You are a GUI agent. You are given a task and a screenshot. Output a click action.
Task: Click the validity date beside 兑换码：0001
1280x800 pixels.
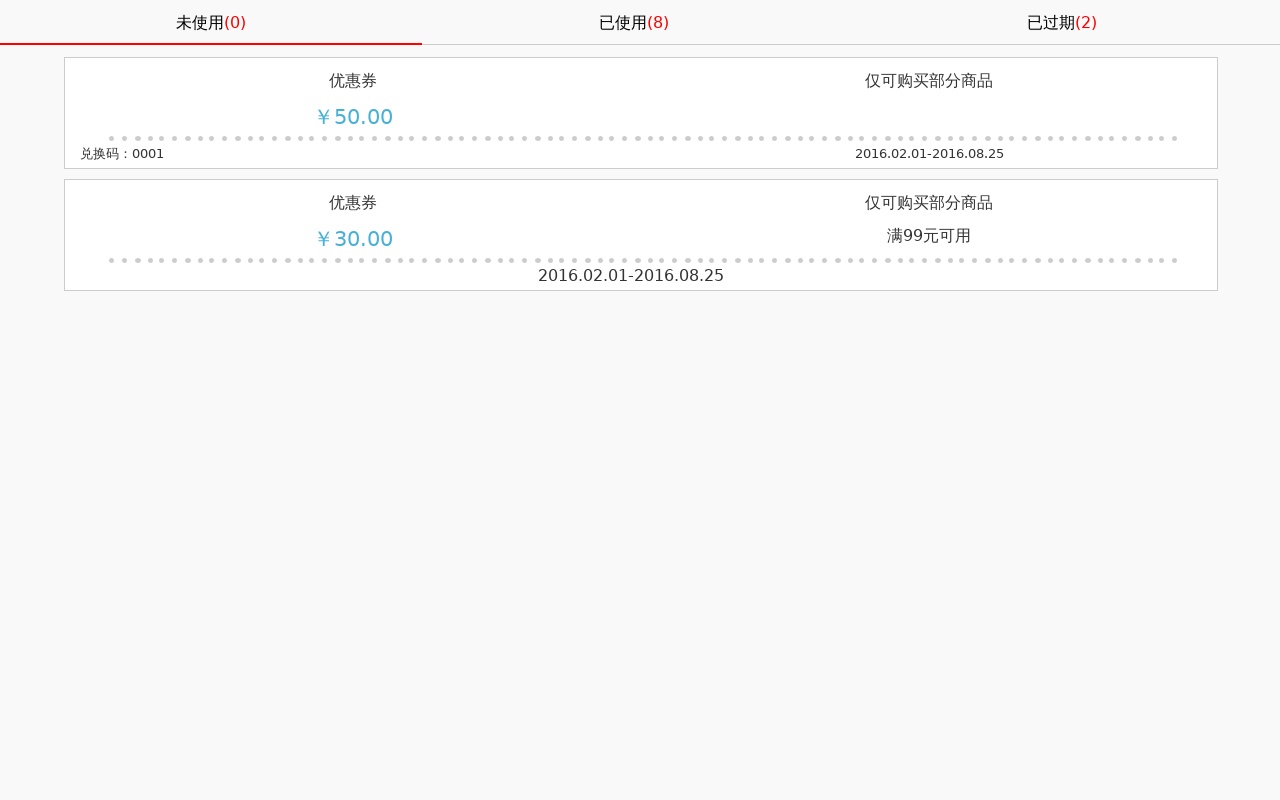[x=929, y=154]
